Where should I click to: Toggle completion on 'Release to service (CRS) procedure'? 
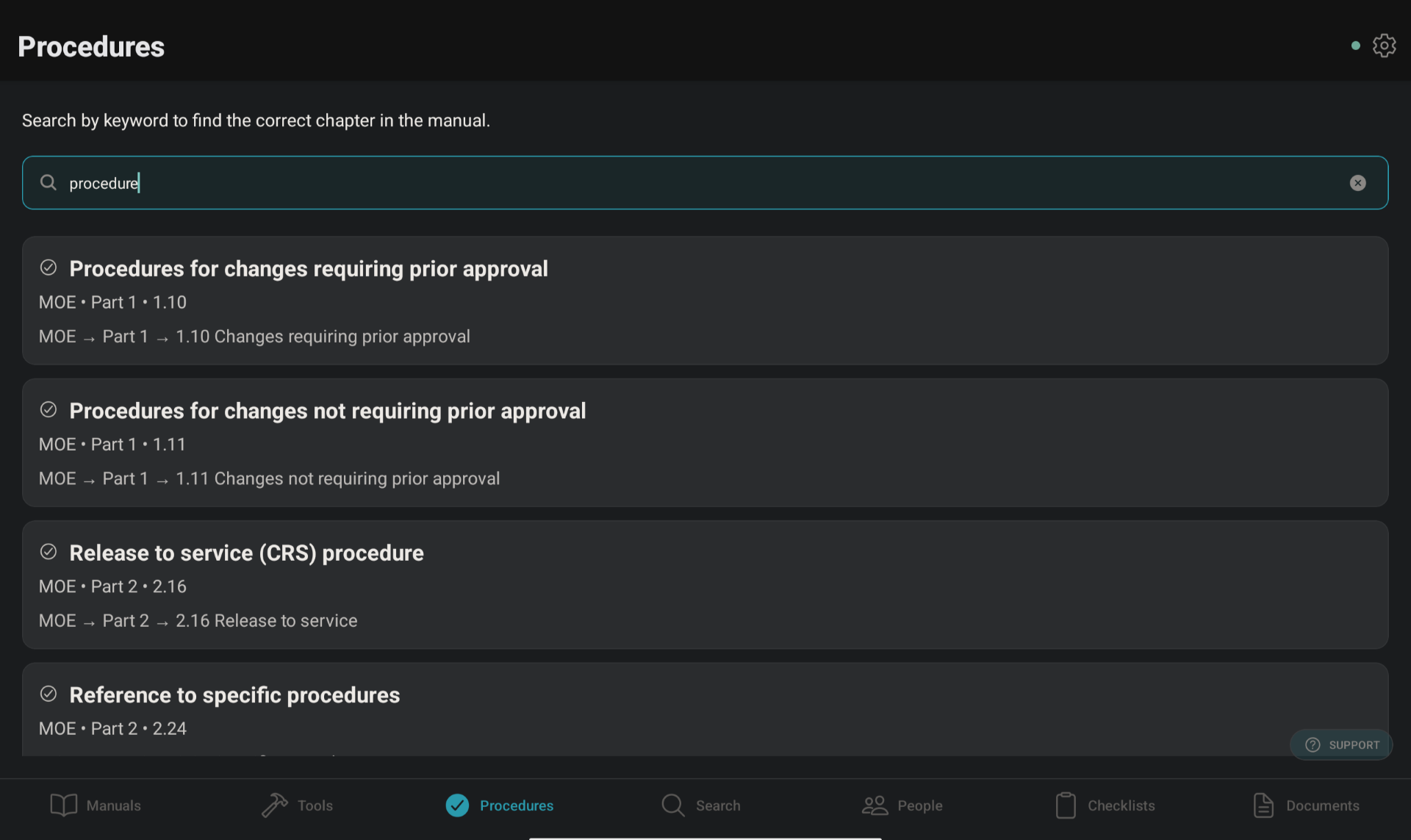click(x=49, y=552)
